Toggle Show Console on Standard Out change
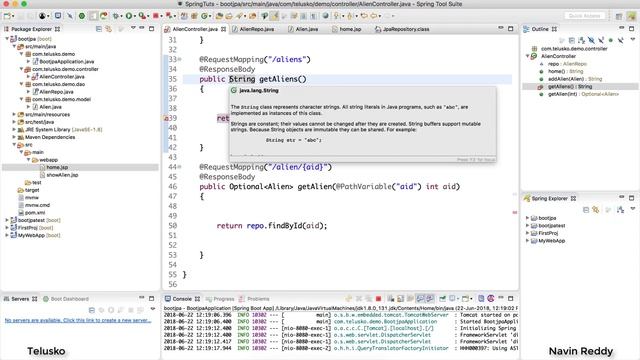Image resolution: width=640 pixels, height=360 pixels. (x=420, y=299)
